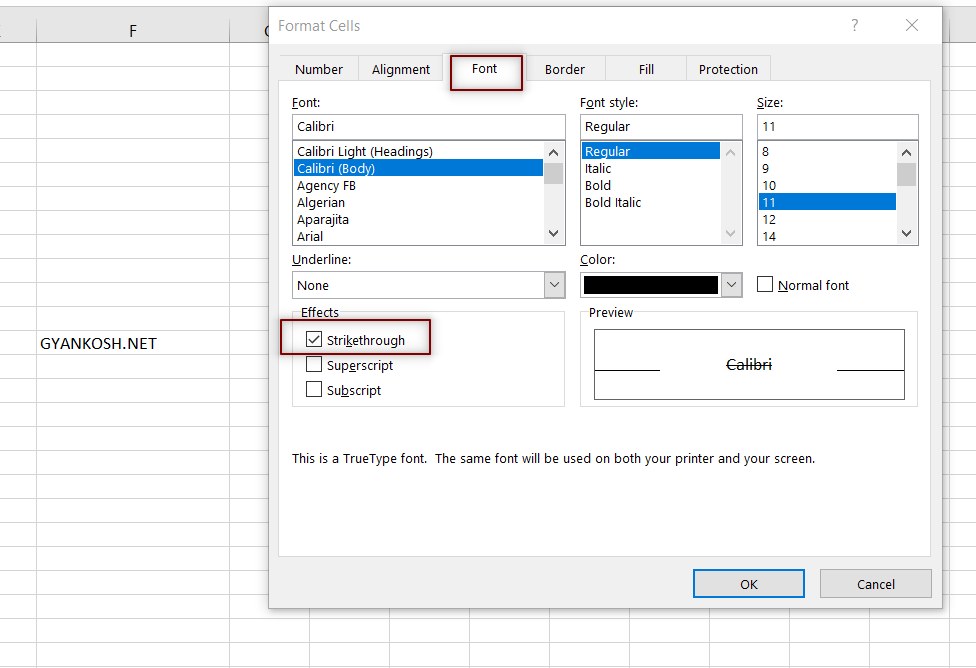Switch to the Alignment tab
Image resolution: width=976 pixels, height=668 pixels.
pyautogui.click(x=400, y=68)
